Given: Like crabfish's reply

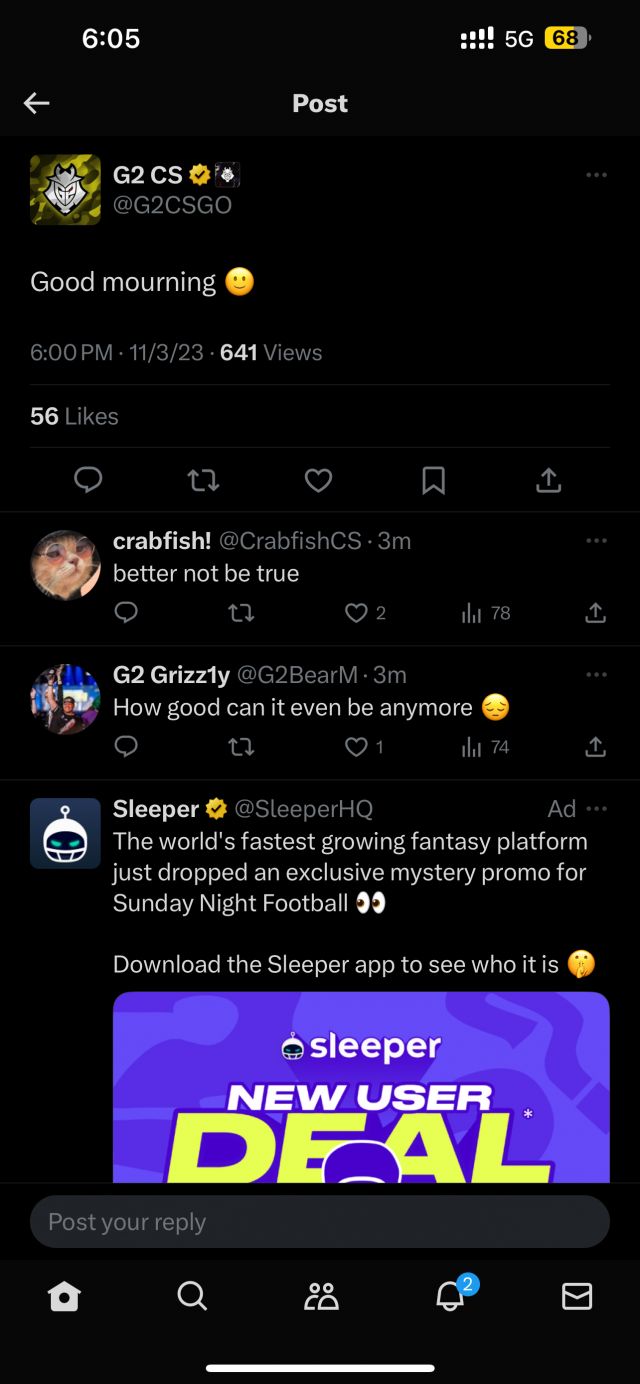Looking at the screenshot, I should point(356,613).
